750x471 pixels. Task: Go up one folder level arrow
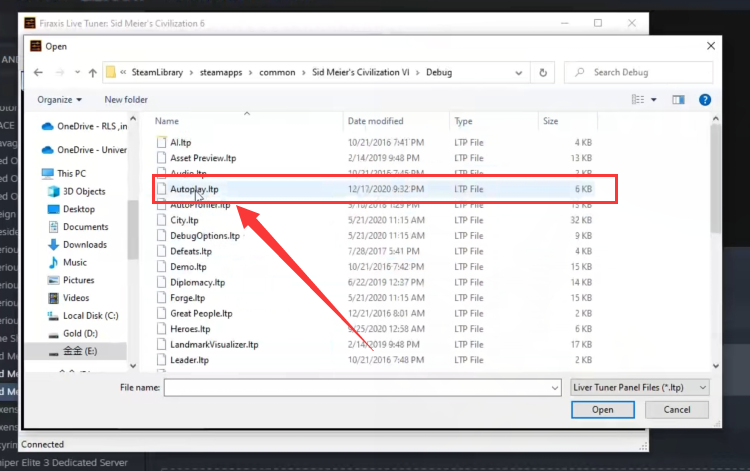tap(92, 73)
